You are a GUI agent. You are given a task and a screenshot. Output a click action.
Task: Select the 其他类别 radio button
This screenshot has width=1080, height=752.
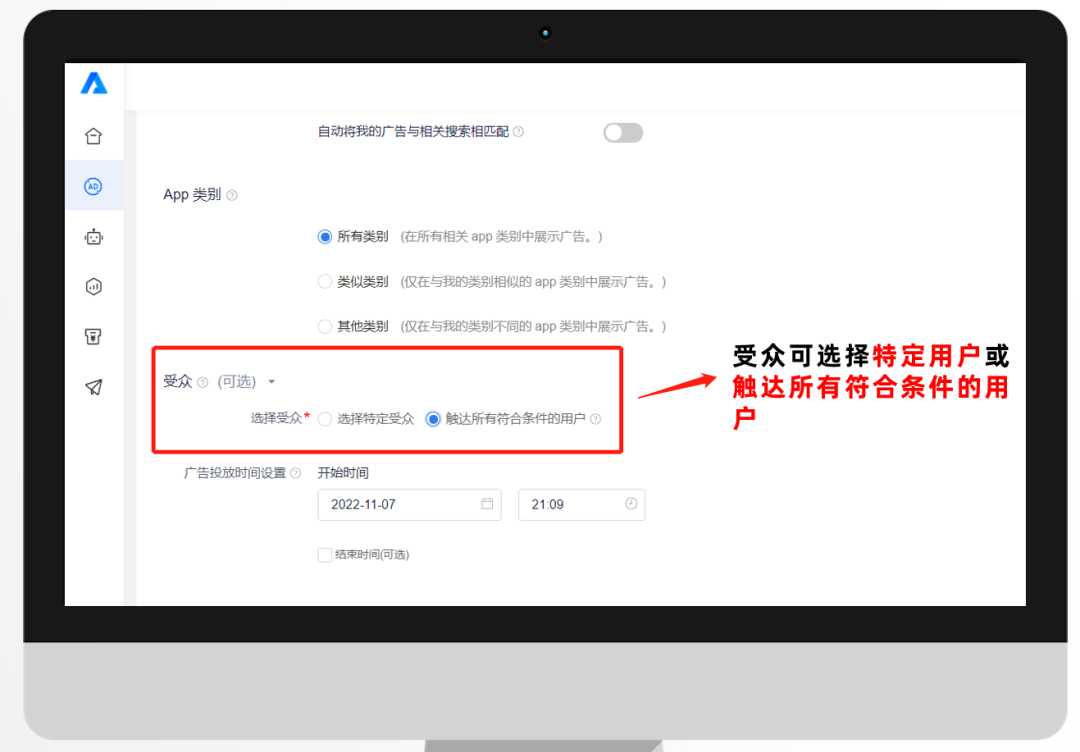tap(324, 326)
